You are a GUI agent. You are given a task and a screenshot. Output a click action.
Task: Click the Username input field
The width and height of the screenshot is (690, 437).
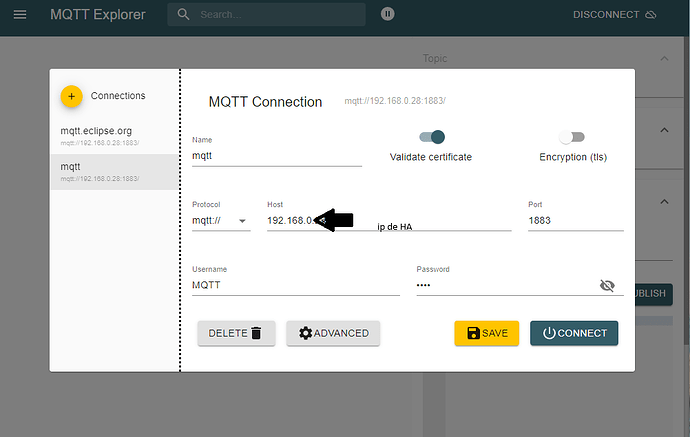pos(296,285)
